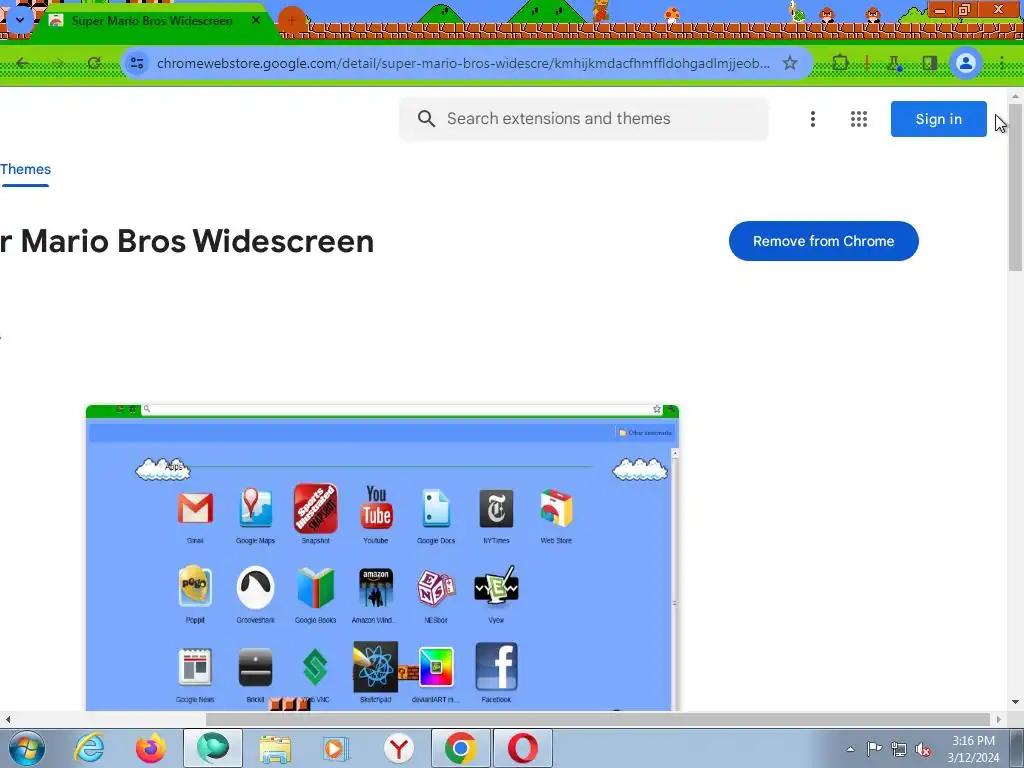Switch to the Themes tab

coord(25,170)
